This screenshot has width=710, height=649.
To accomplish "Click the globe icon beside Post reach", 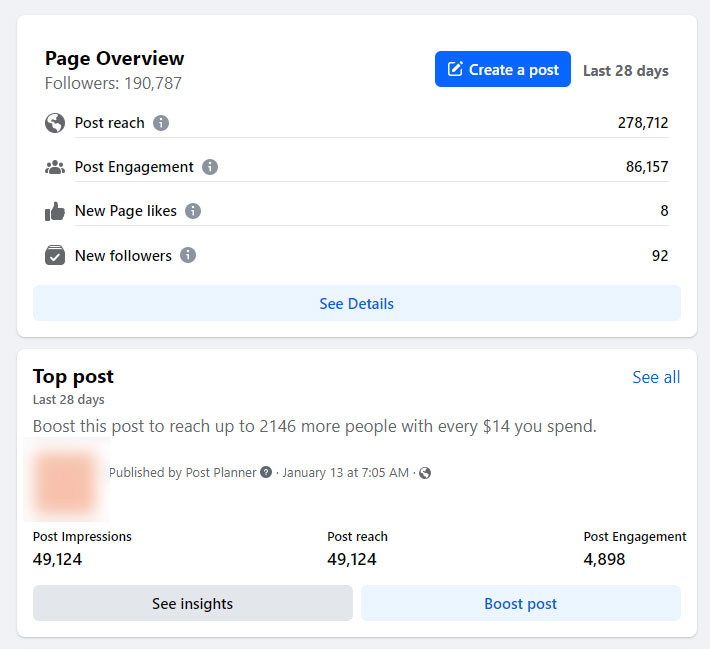I will tap(55, 123).
